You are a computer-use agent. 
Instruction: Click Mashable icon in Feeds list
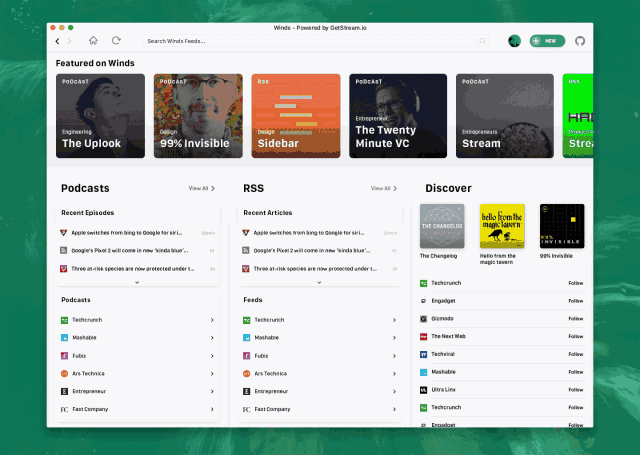click(x=247, y=338)
